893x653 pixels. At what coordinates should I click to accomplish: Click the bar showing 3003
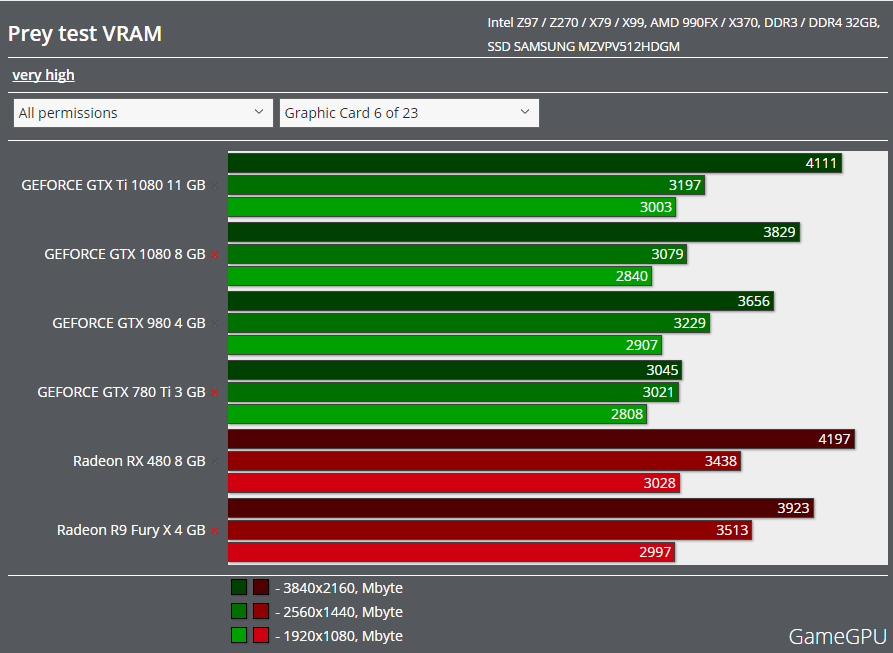tap(452, 207)
